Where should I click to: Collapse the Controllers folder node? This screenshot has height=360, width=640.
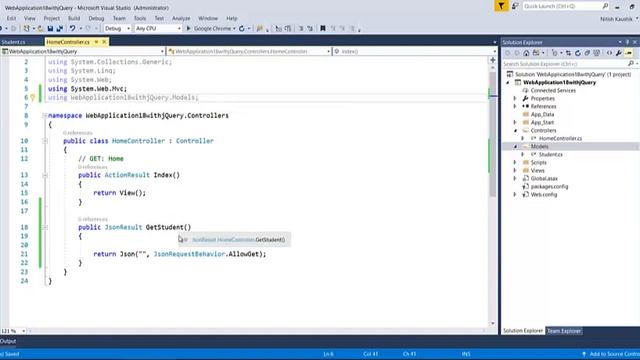(515, 131)
